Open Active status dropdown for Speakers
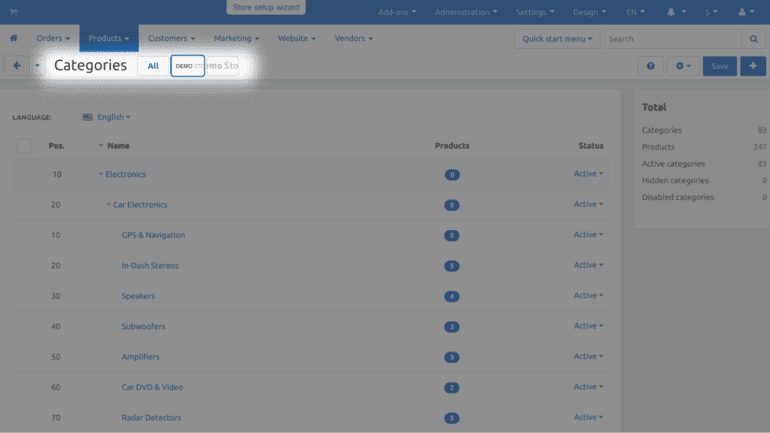The image size is (770, 433). [588, 296]
